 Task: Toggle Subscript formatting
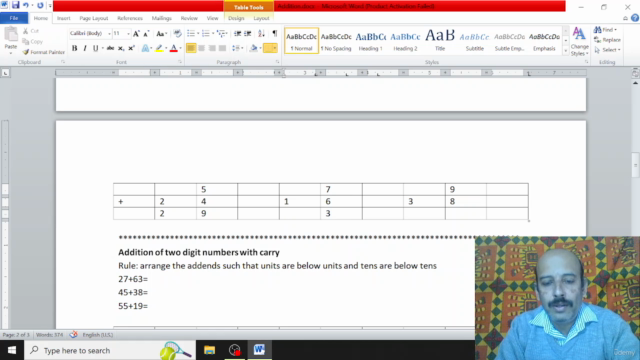[121, 48]
